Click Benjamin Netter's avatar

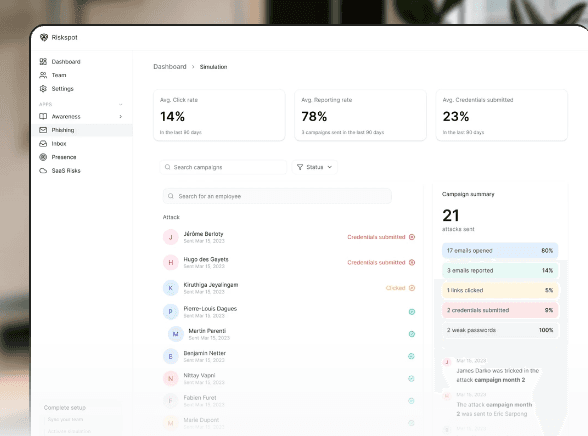171,356
